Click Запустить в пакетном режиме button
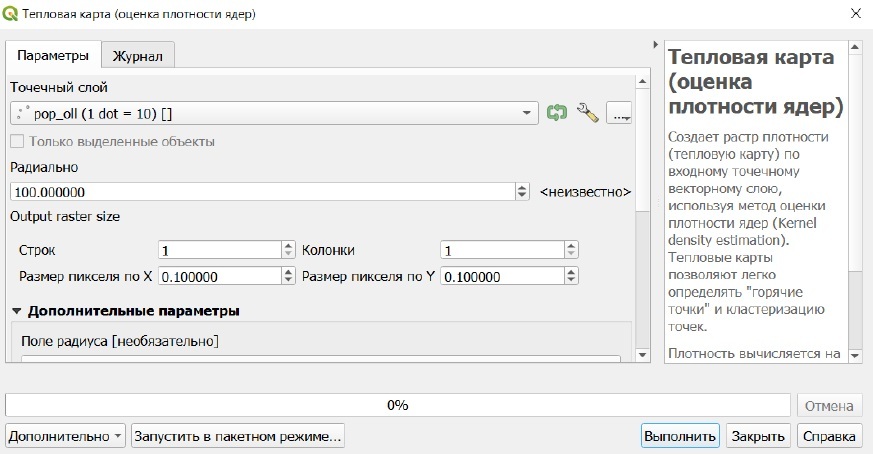This screenshot has height=455, width=873. (238, 436)
